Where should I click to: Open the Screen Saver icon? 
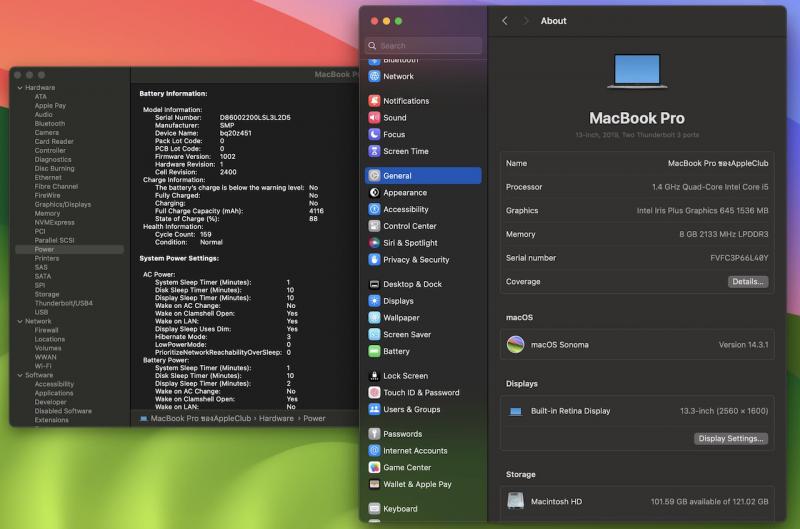tap(374, 335)
